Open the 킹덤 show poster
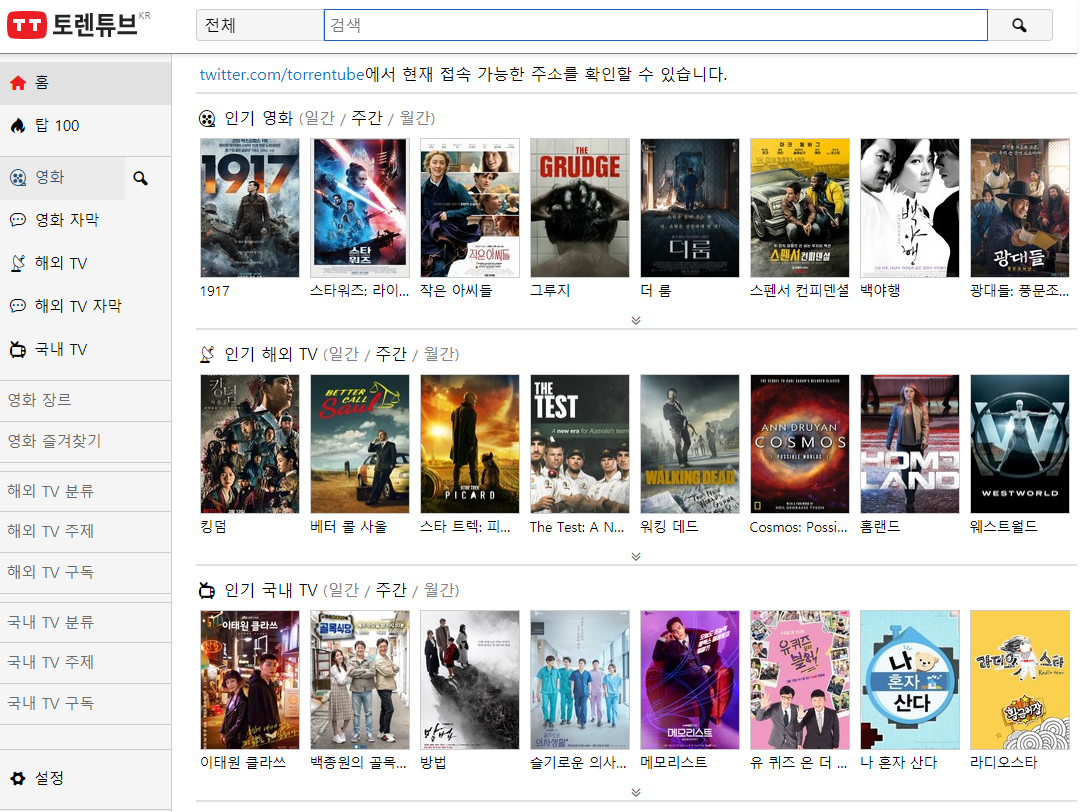 (250, 443)
